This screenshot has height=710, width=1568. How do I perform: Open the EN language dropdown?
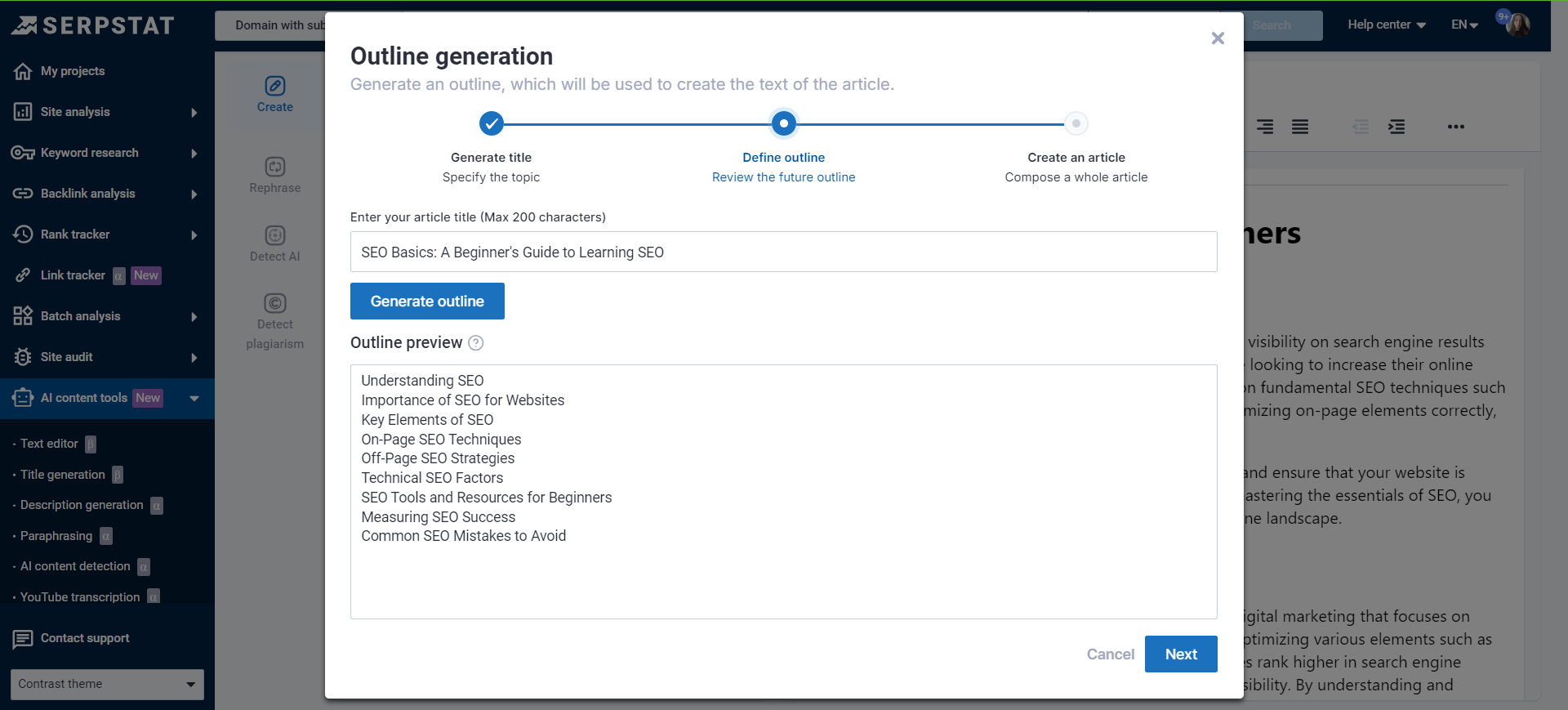pyautogui.click(x=1464, y=25)
